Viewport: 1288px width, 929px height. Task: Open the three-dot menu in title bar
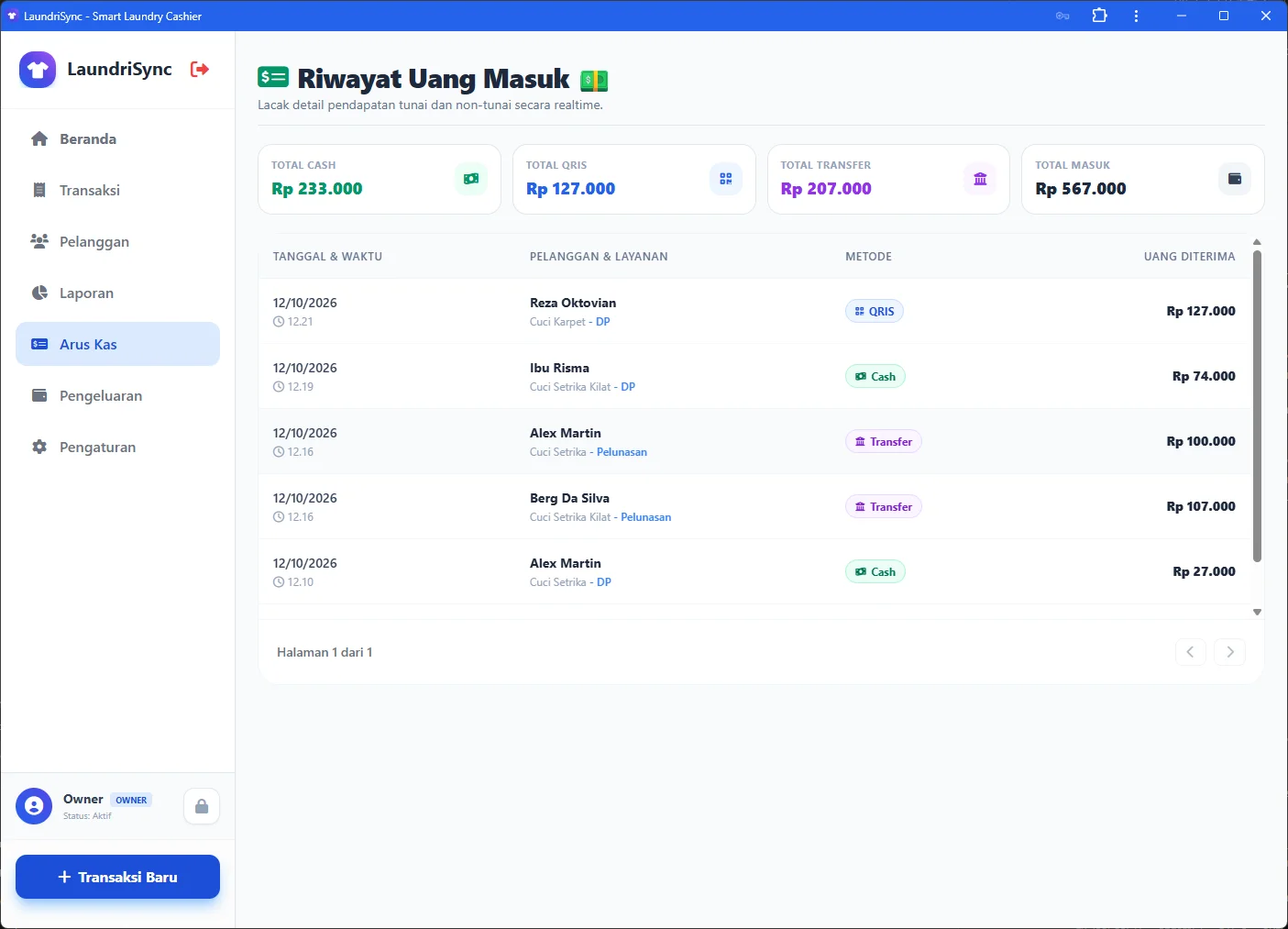pos(1136,16)
